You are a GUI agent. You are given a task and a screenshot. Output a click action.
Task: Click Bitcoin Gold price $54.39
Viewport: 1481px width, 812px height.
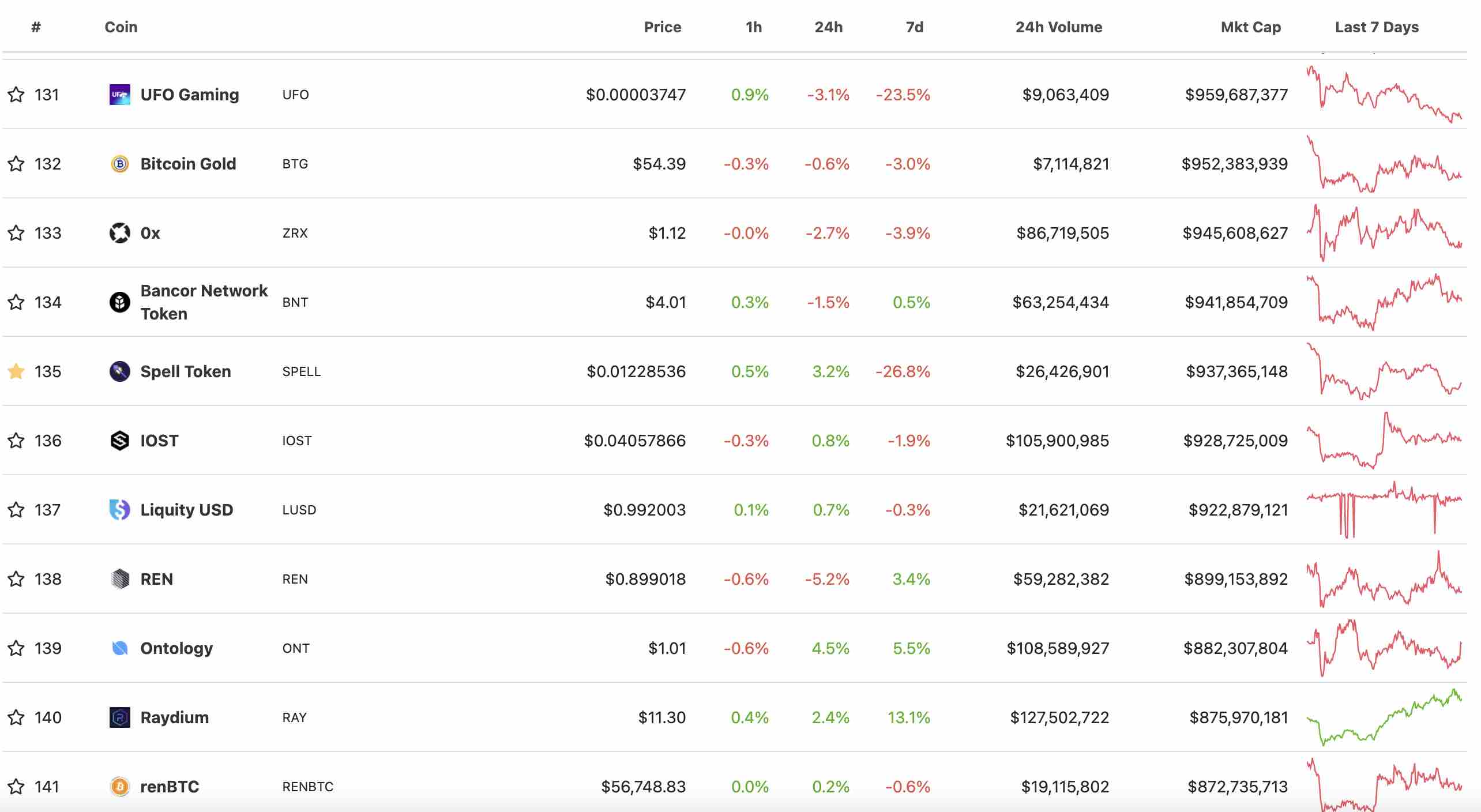pyautogui.click(x=659, y=164)
